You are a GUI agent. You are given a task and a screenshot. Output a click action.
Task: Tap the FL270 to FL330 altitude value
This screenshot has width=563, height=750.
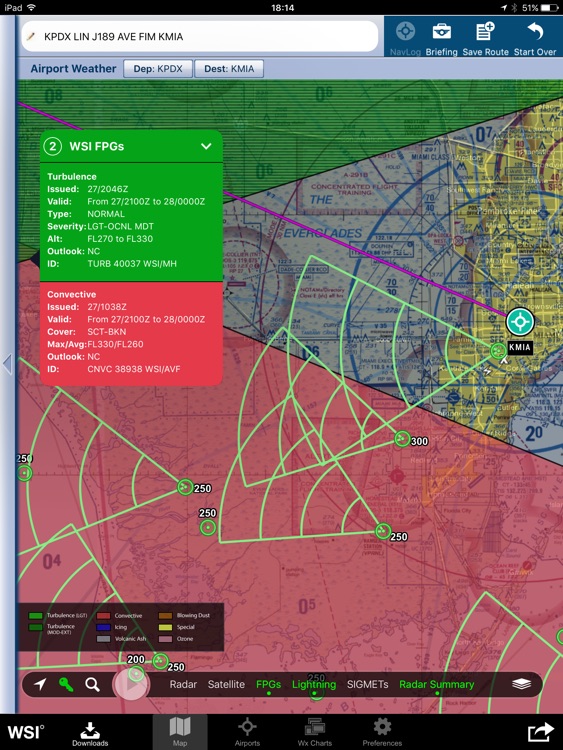coord(120,239)
